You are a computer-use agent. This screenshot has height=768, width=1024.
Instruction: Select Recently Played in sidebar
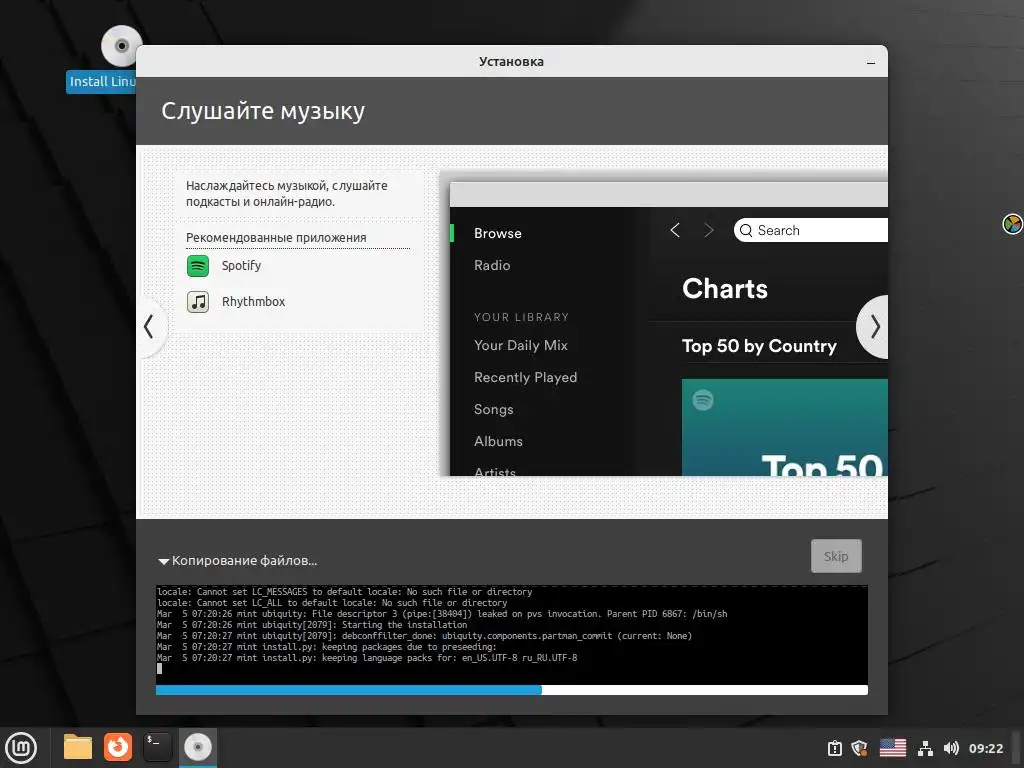click(x=525, y=377)
